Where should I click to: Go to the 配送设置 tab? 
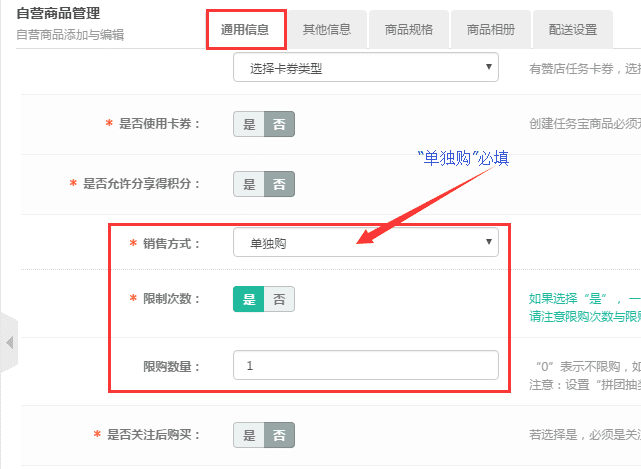point(573,29)
